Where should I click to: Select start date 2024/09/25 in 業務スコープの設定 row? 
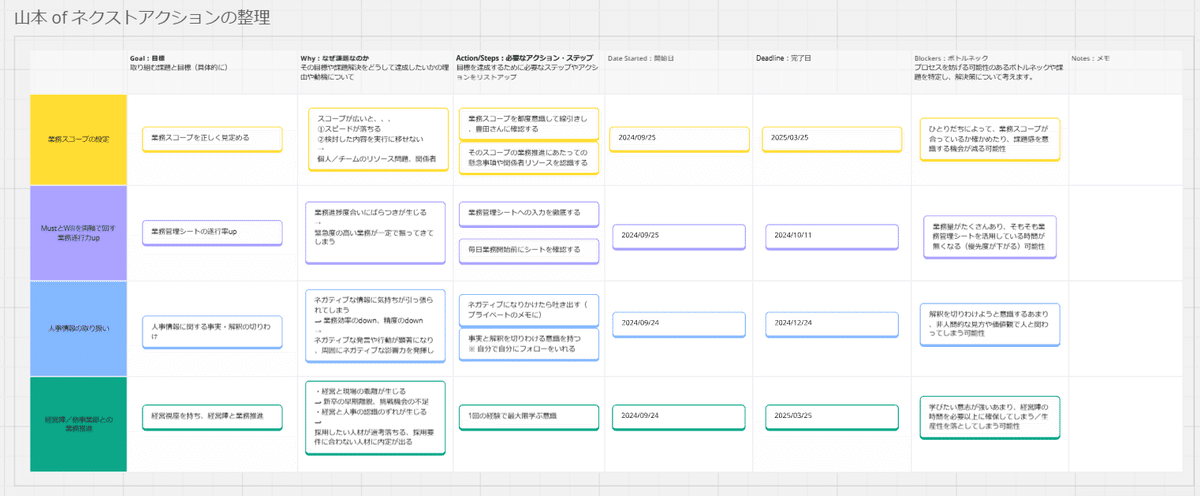click(x=677, y=137)
